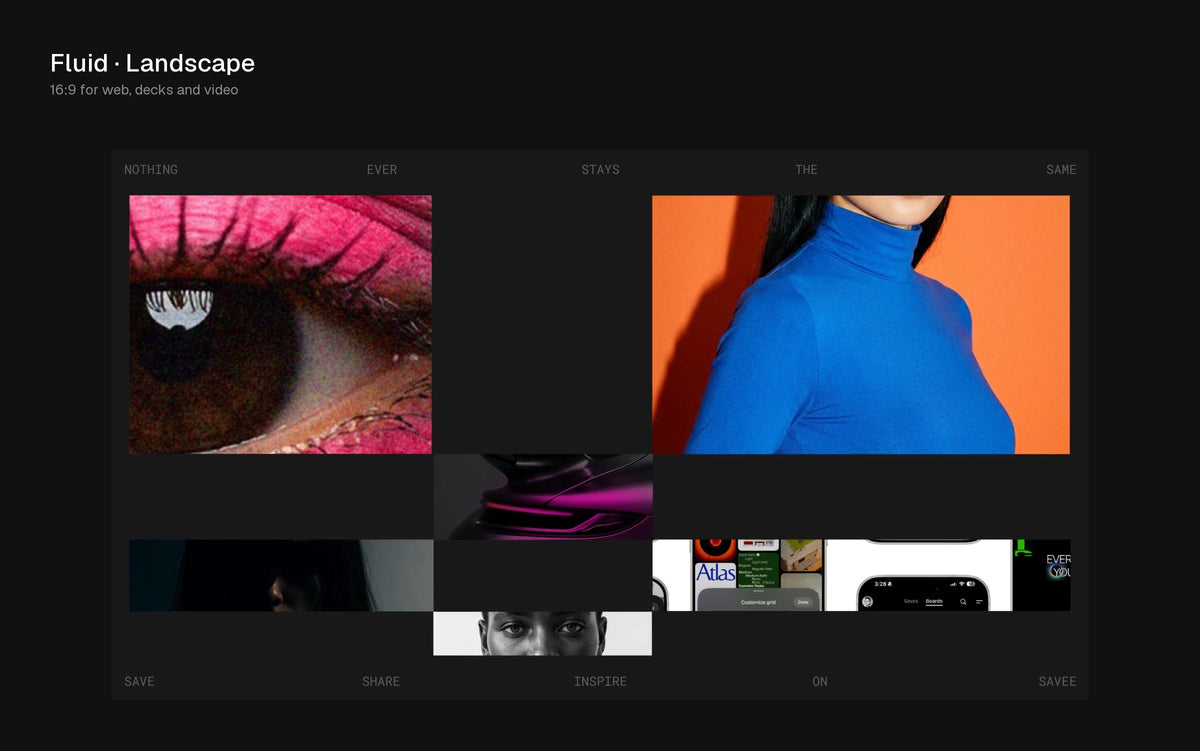Click the word 'THE' in top row
Viewport: 1200px width, 751px height.
(807, 170)
